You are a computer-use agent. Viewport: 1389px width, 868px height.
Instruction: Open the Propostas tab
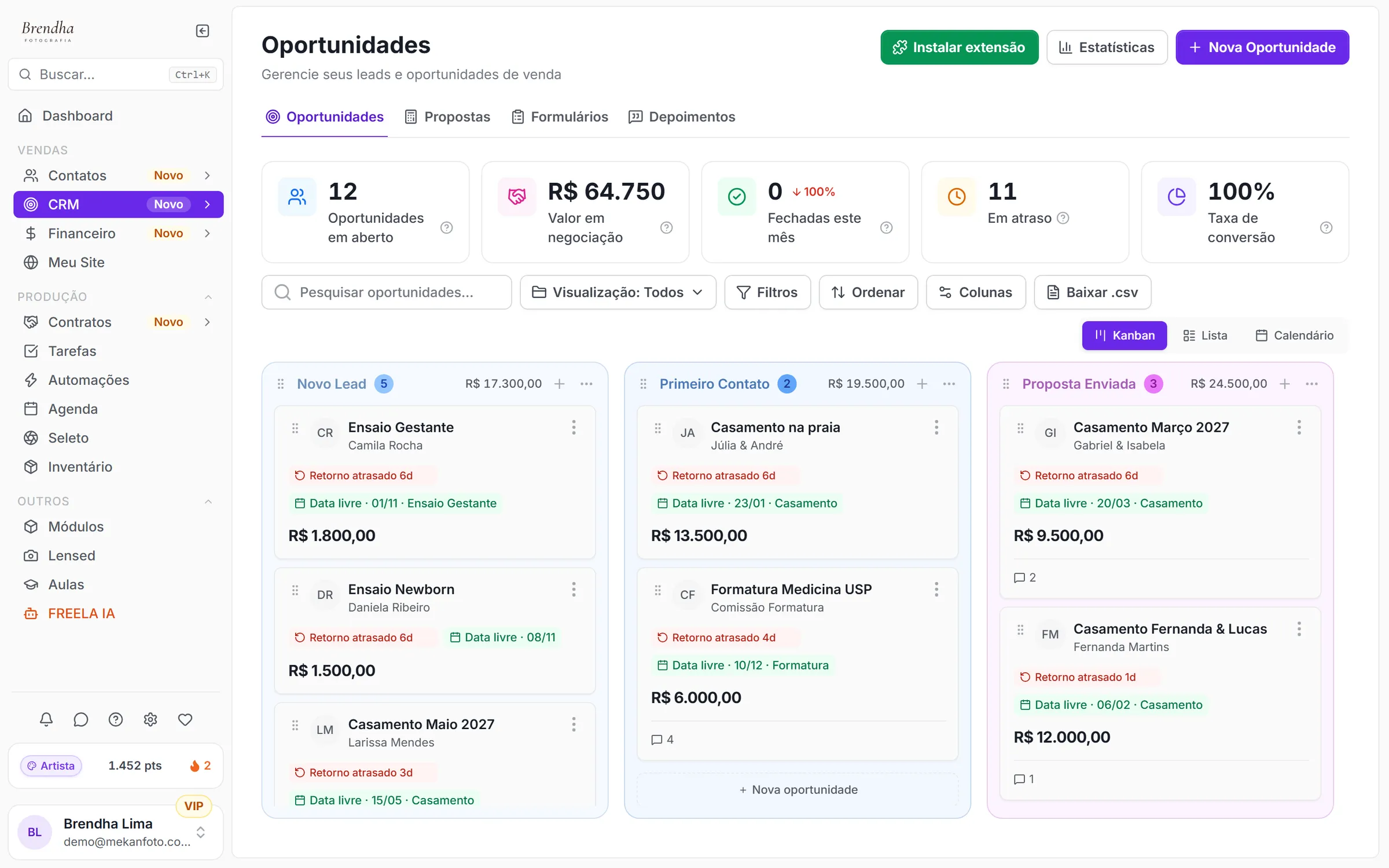point(447,117)
